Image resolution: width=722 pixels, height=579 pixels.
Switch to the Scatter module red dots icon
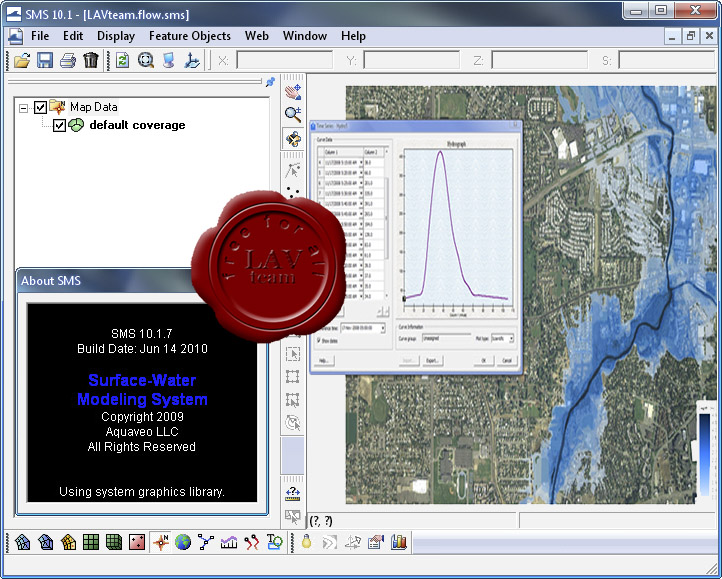click(137, 542)
